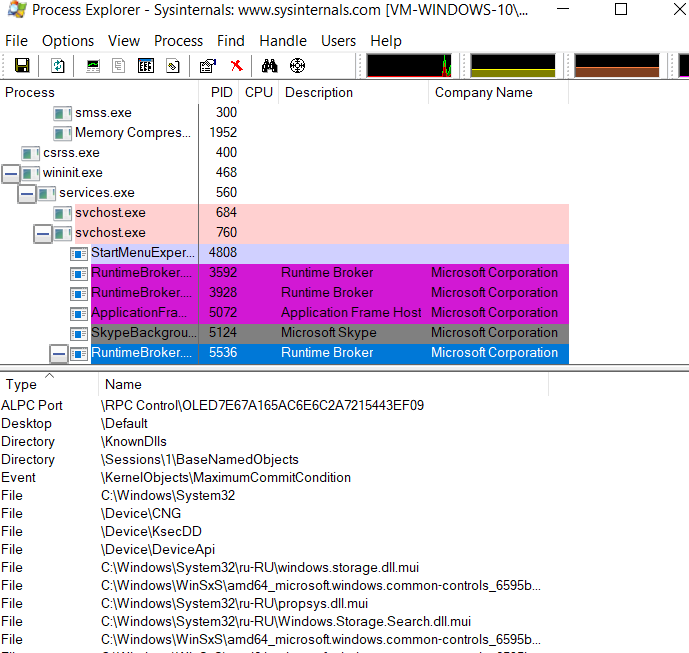Viewport: 689px width, 653px height.
Task: Select the SkypeBackgroundHost row PID 5124
Action: point(284,333)
